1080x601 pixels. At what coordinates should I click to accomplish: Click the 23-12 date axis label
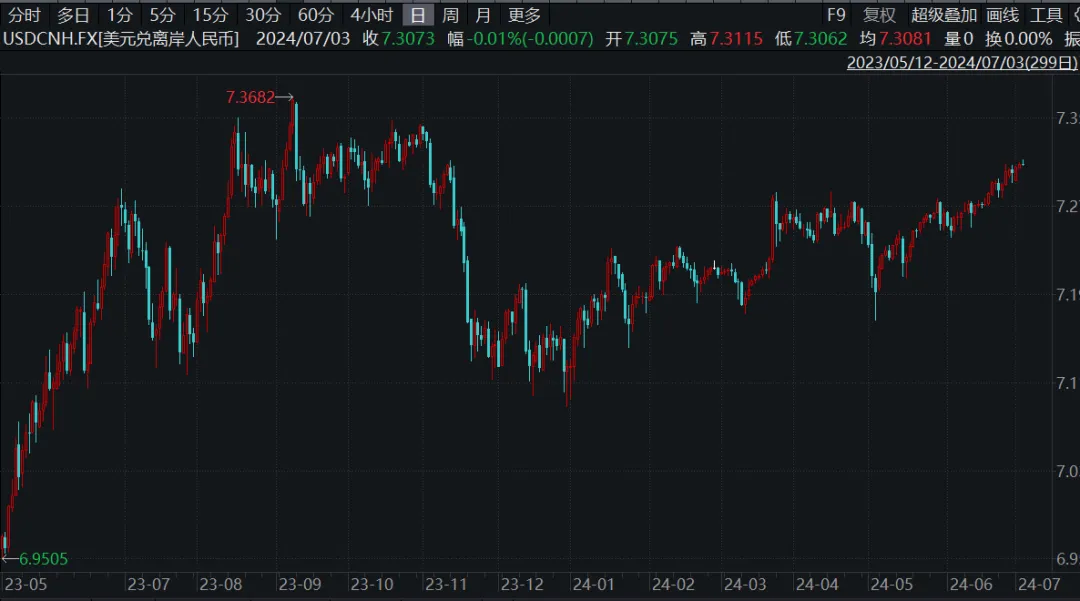pos(522,584)
